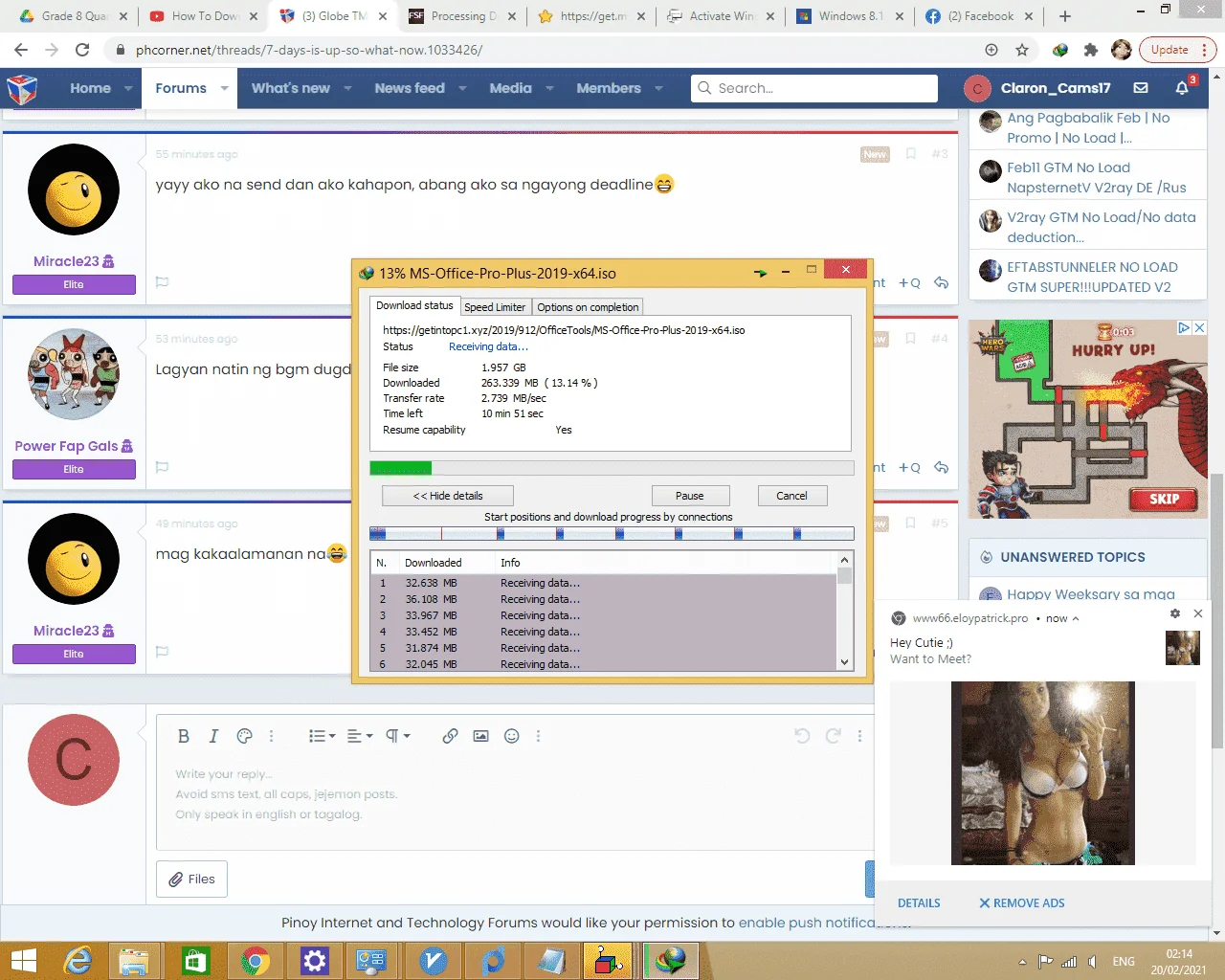Click the Chrome Update button
Screen dimensions: 1225x980
tap(1169, 50)
